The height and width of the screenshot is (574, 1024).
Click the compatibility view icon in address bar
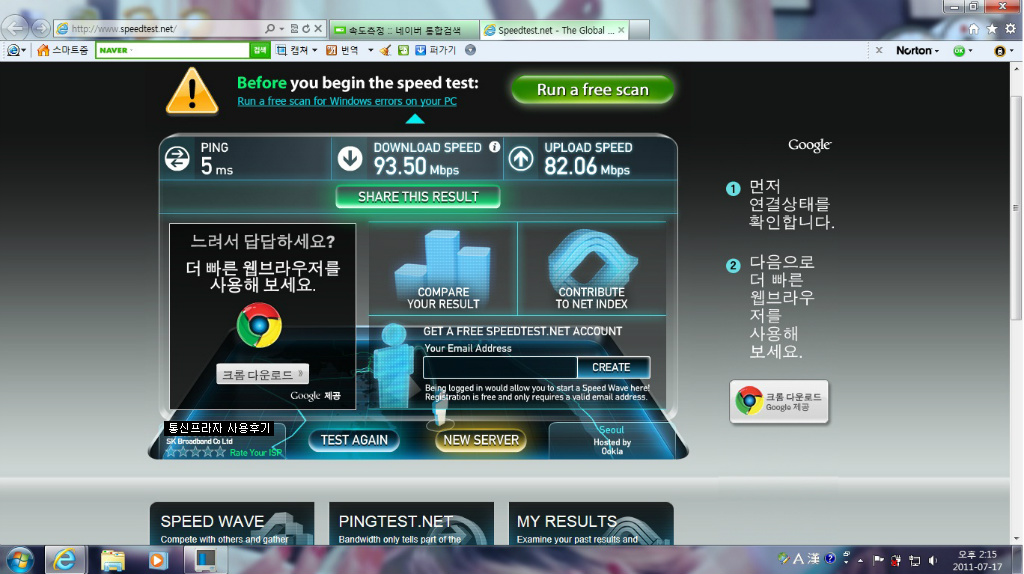point(294,29)
